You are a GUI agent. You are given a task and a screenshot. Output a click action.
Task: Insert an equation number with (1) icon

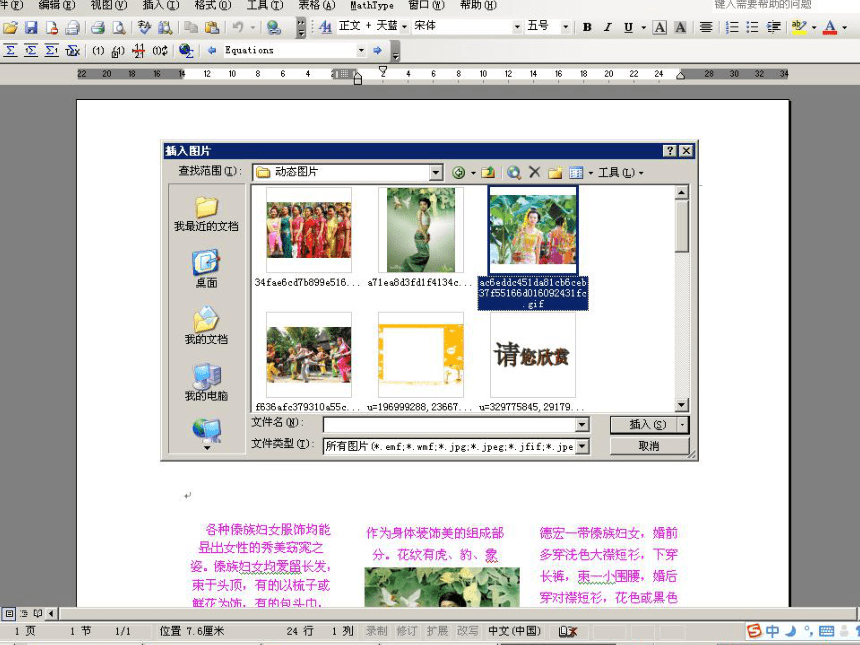point(98,50)
